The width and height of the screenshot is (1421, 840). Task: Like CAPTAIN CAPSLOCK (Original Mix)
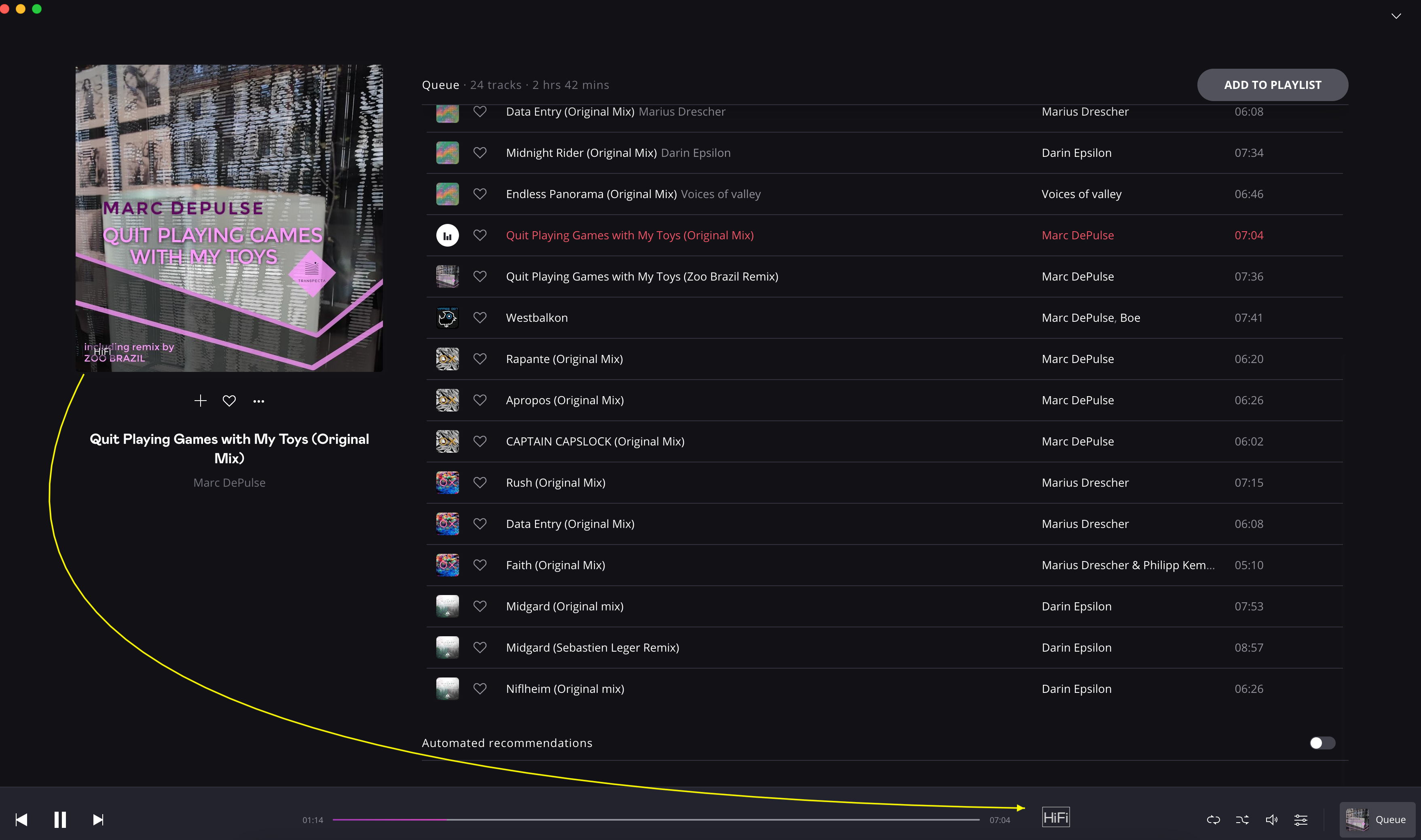click(x=480, y=441)
